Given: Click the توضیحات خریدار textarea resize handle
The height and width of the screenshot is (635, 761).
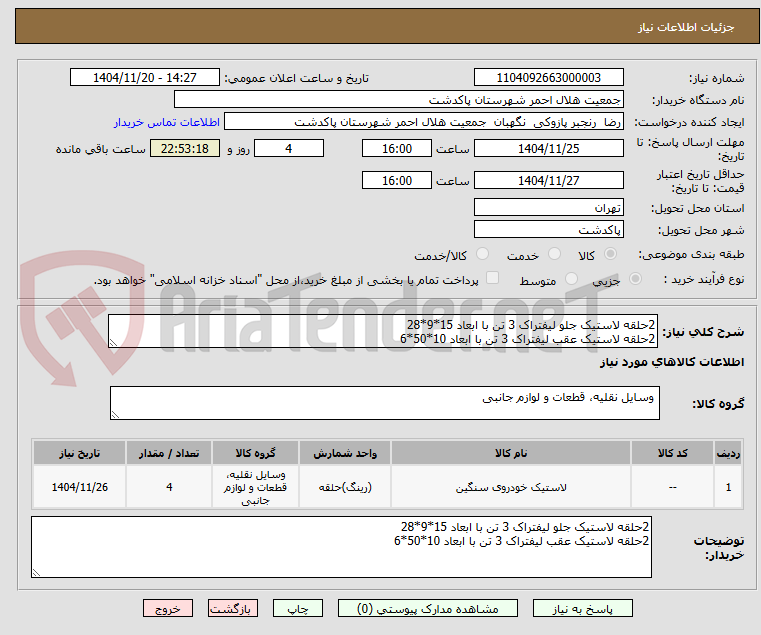Looking at the screenshot, I should tap(36, 572).
